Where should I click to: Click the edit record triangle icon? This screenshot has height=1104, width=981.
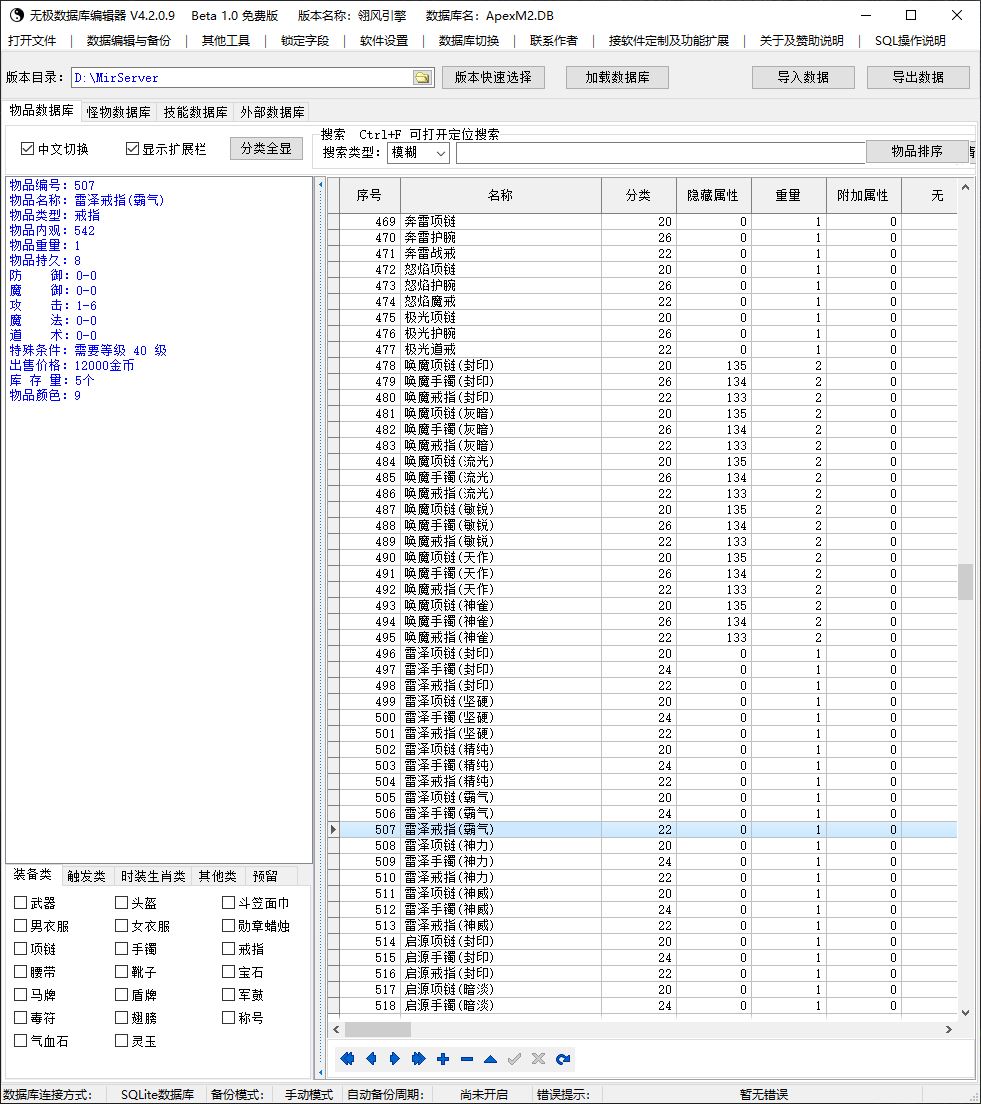click(491, 1058)
